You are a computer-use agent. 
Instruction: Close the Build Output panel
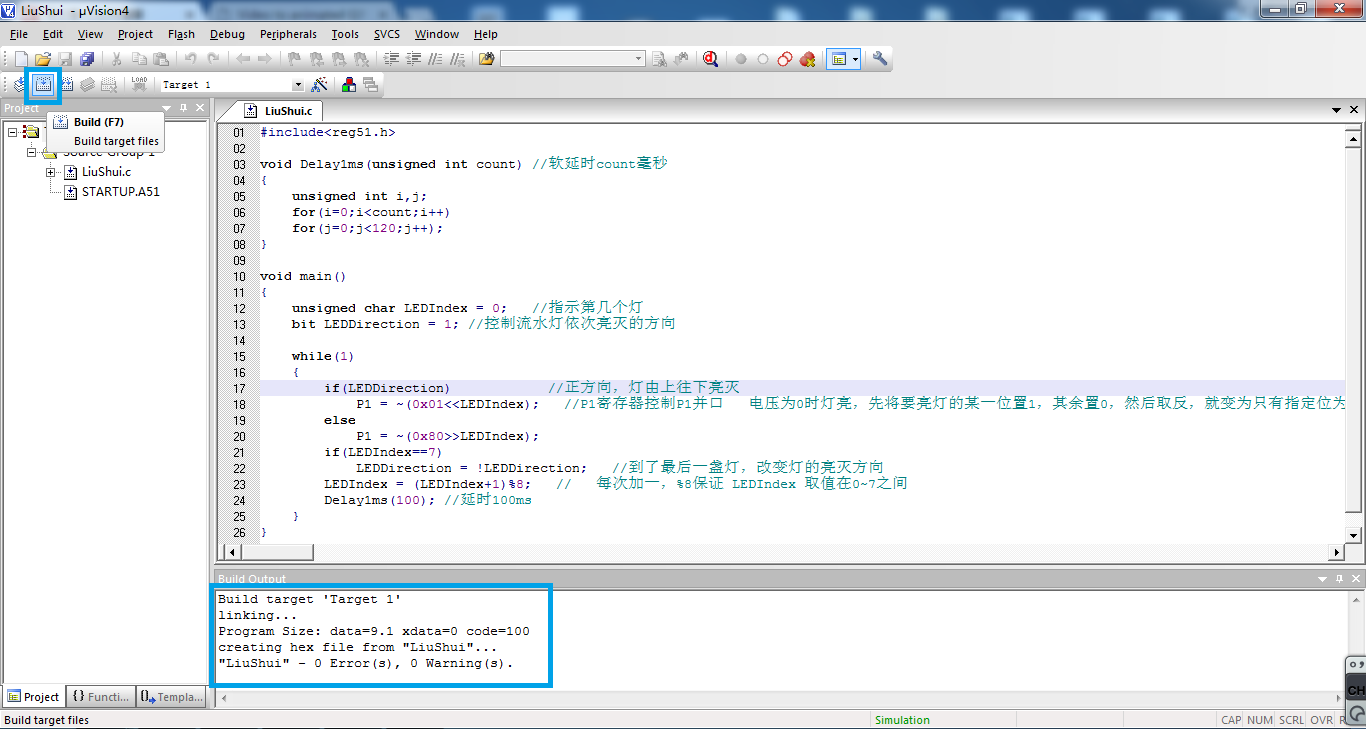[x=1356, y=579]
